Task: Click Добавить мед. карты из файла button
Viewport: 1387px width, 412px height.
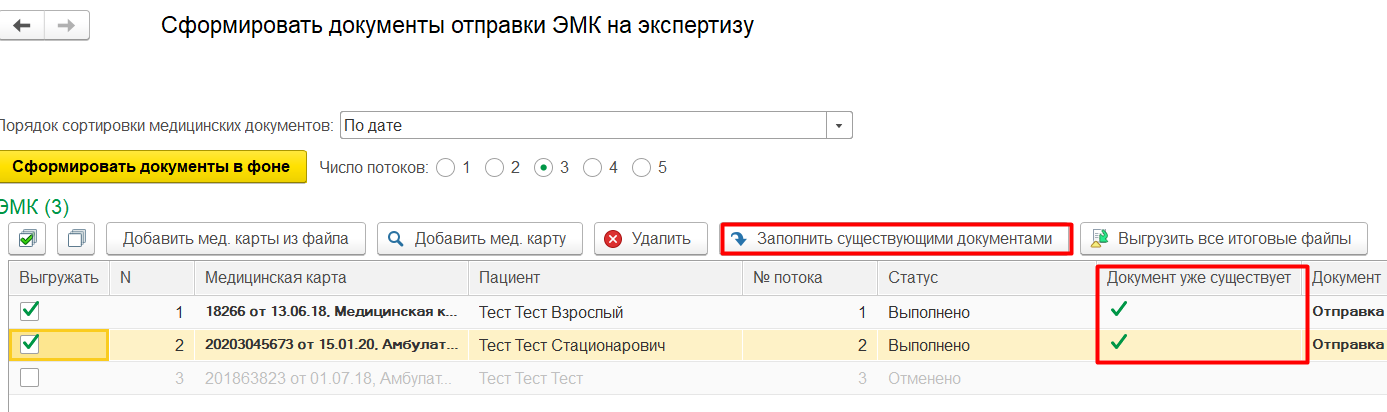Action: [x=235, y=238]
